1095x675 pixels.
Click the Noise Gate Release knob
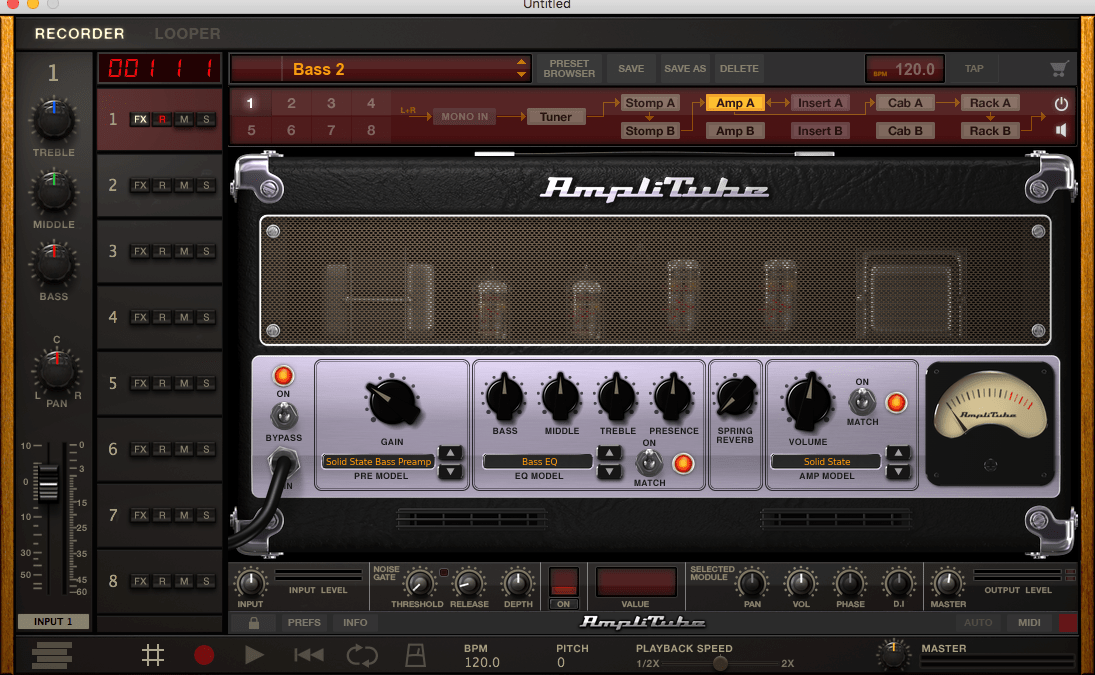coord(469,583)
